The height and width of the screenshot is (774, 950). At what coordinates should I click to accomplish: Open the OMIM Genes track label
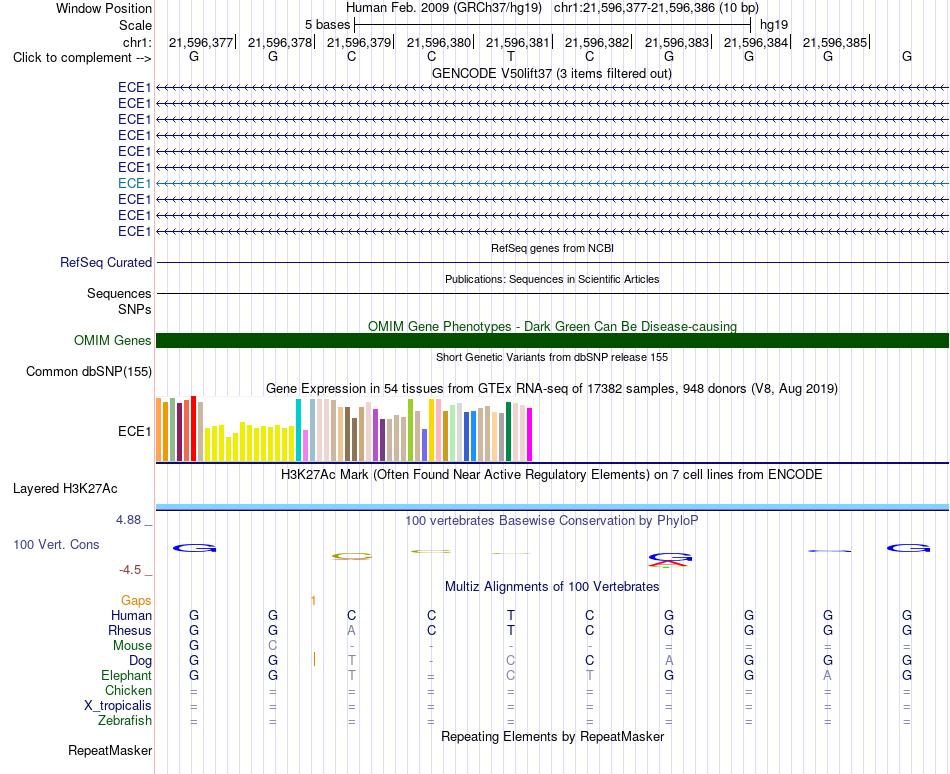point(112,340)
